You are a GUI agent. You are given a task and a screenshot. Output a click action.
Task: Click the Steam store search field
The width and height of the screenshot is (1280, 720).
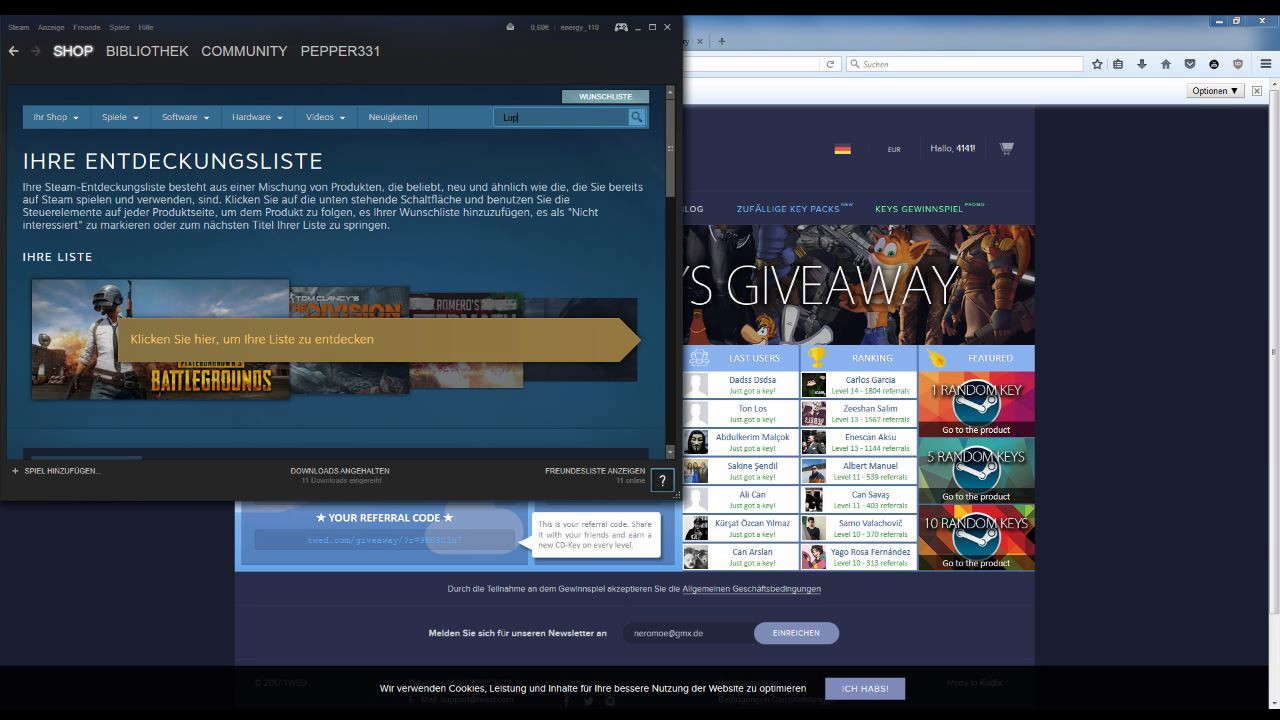[x=561, y=117]
